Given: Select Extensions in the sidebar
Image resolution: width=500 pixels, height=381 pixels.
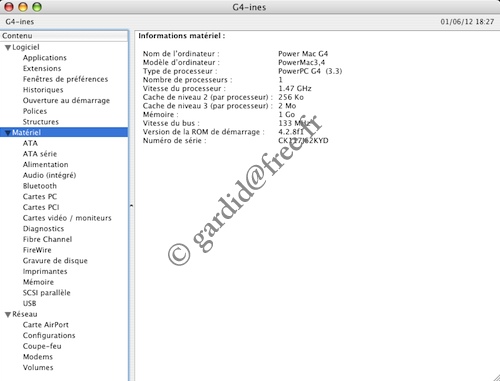Looking at the screenshot, I should pyautogui.click(x=42, y=68).
